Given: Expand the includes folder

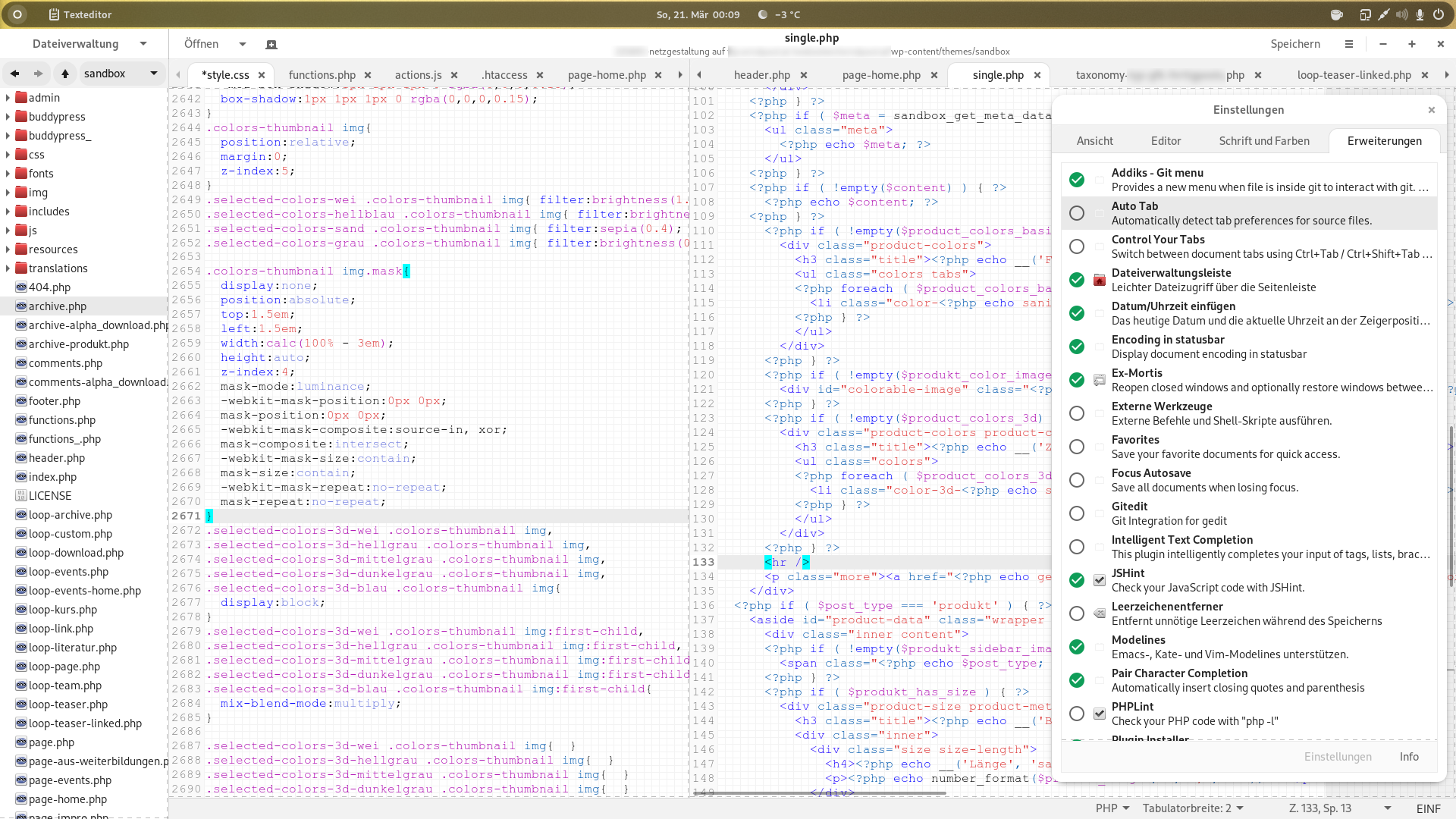Looking at the screenshot, I should pos(8,212).
